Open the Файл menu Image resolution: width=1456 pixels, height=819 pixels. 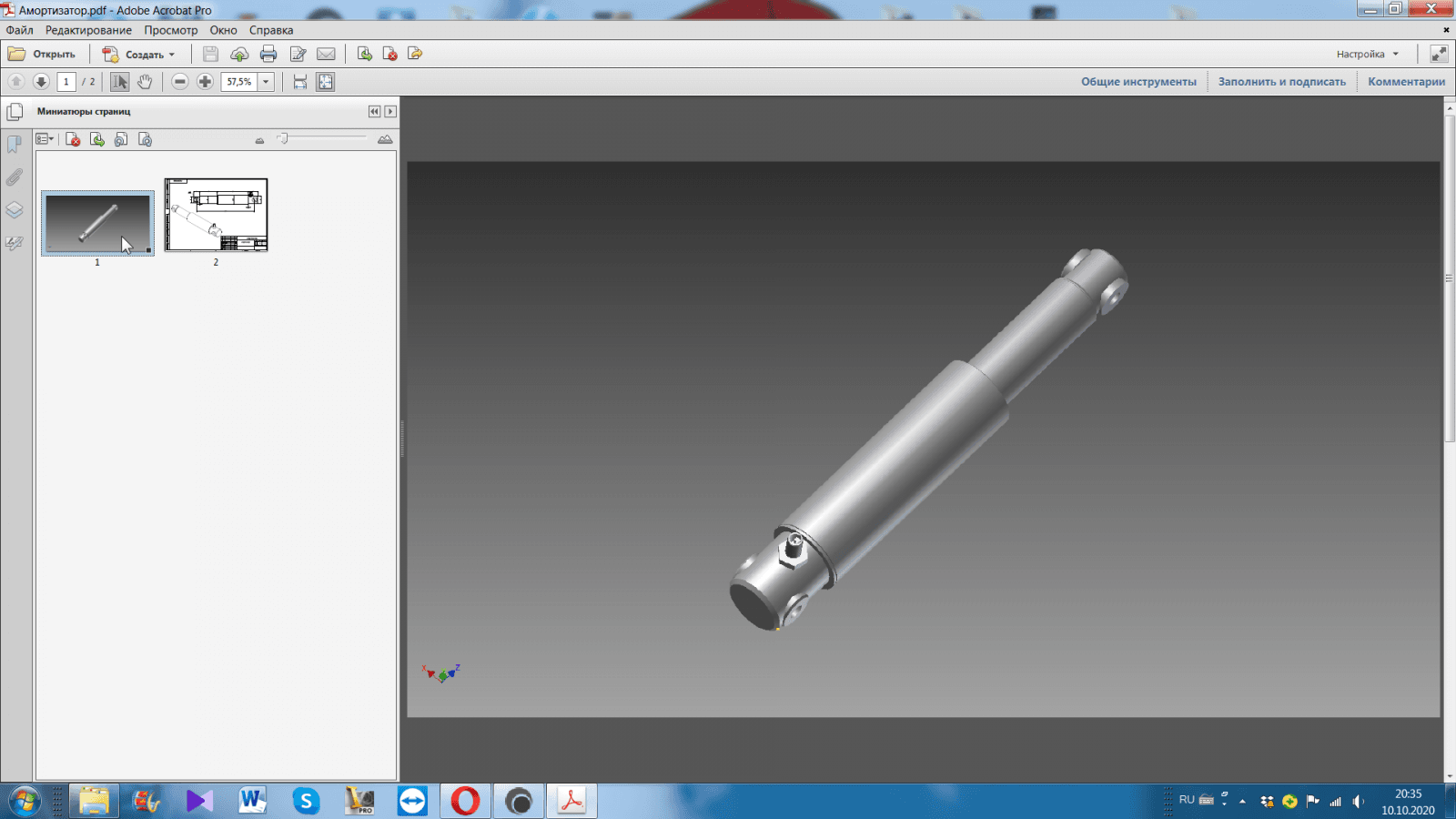point(19,30)
